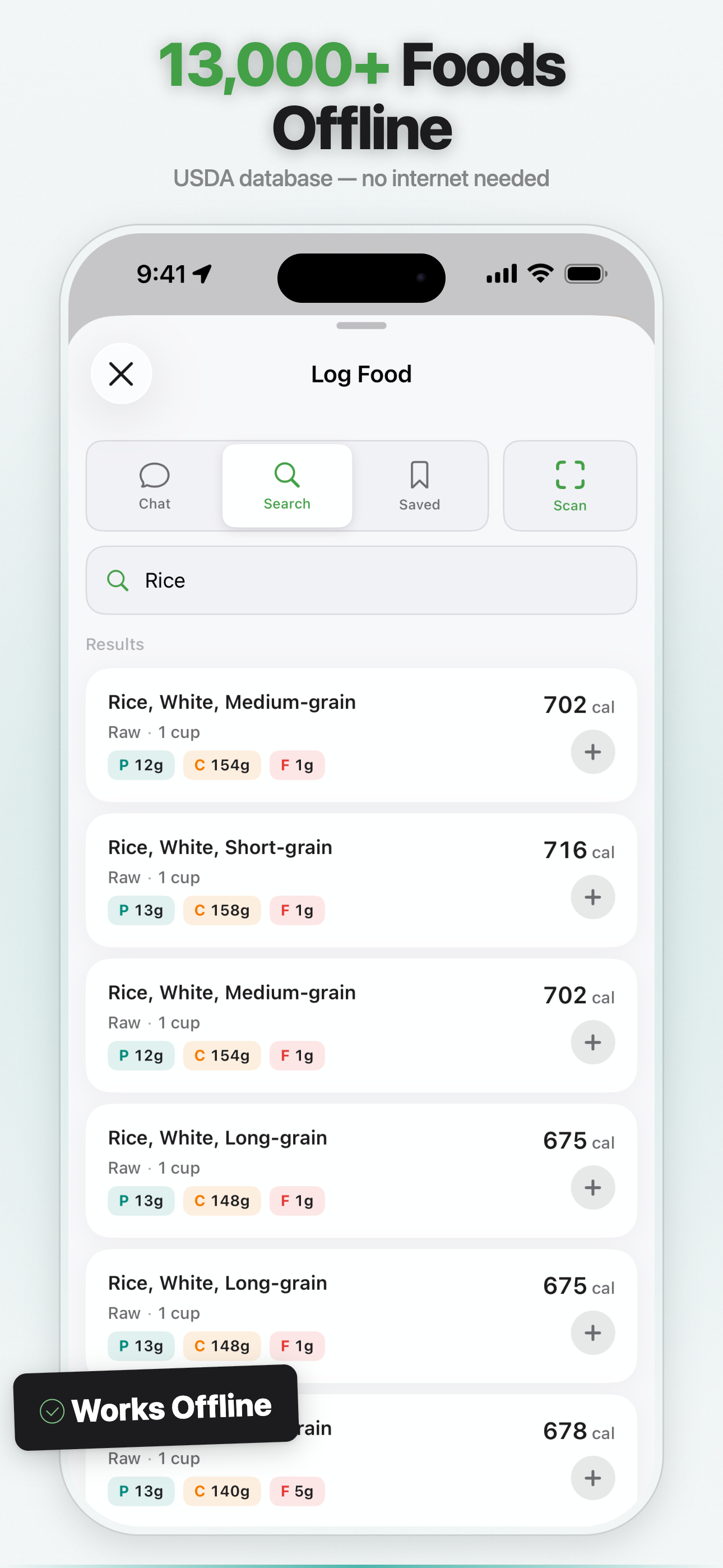The image size is (723, 1568).
Task: Add Rice, White, Long-grain (675 cal) to log
Action: pos(592,1188)
